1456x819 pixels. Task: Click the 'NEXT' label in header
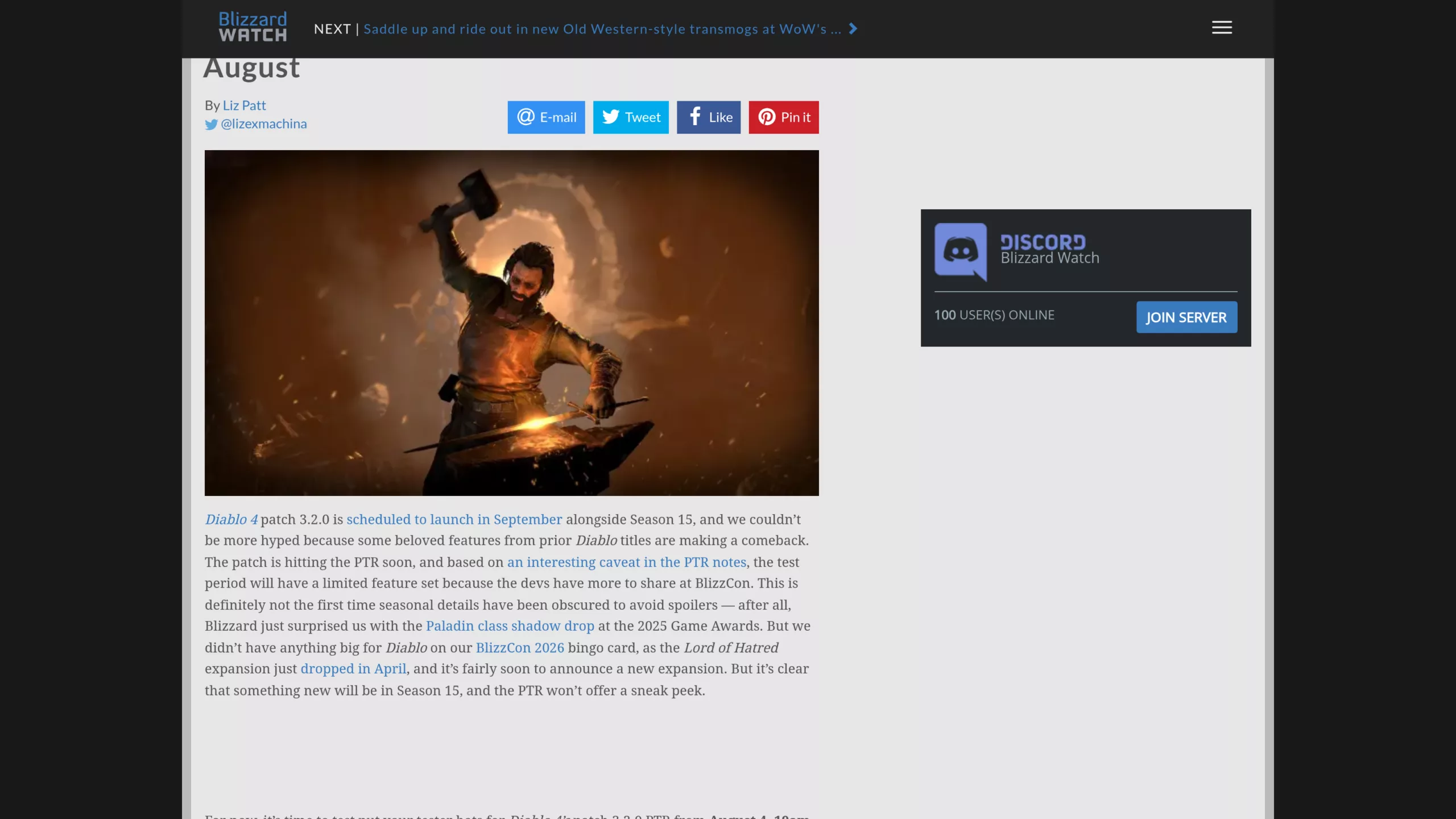tap(332, 29)
